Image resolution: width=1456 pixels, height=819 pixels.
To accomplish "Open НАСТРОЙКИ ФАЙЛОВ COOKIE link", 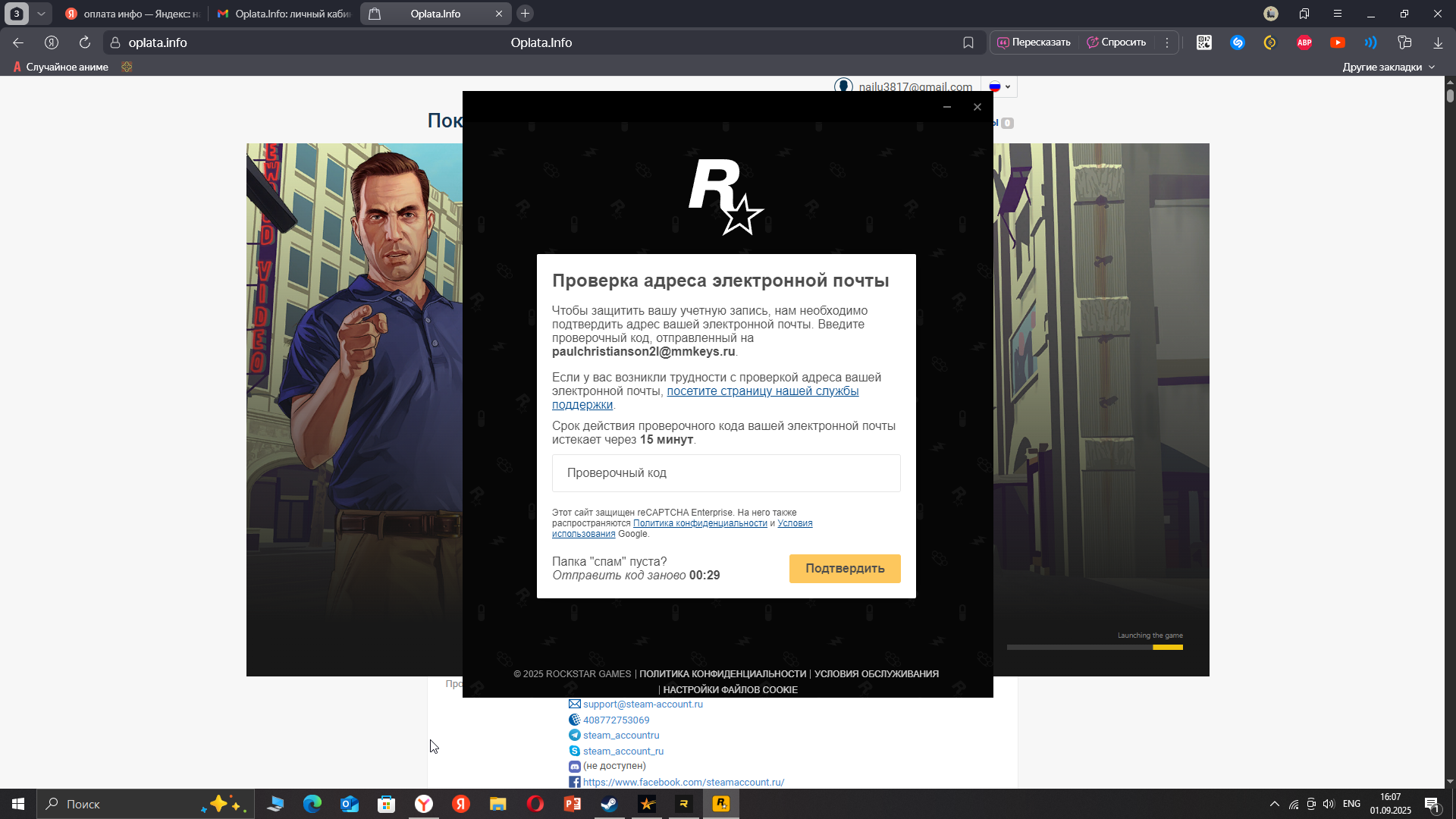I will point(730,690).
